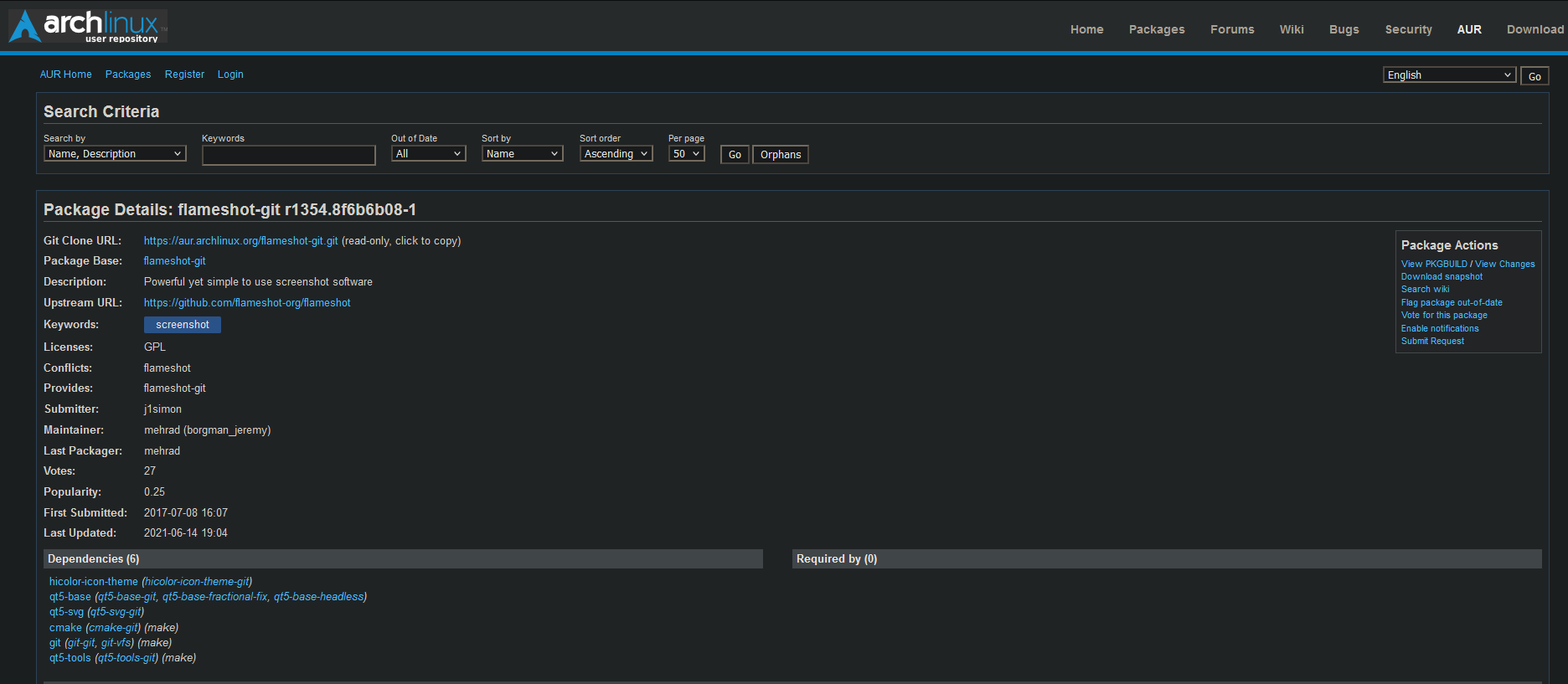Expand the English language dropdown

1449,75
